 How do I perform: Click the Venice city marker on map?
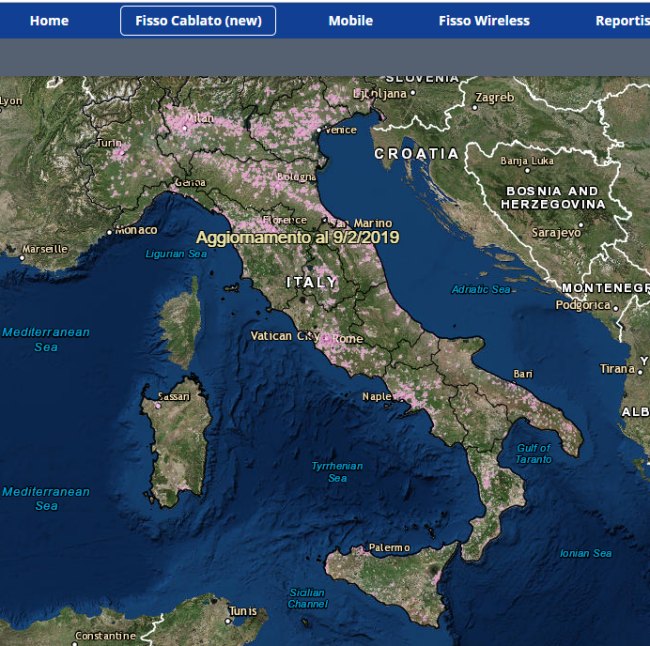320,130
